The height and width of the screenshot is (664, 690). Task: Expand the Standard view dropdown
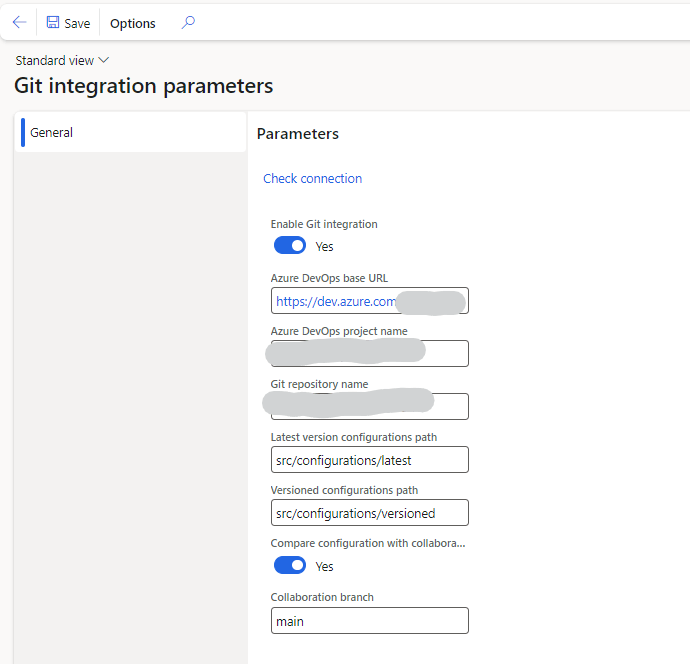(62, 61)
